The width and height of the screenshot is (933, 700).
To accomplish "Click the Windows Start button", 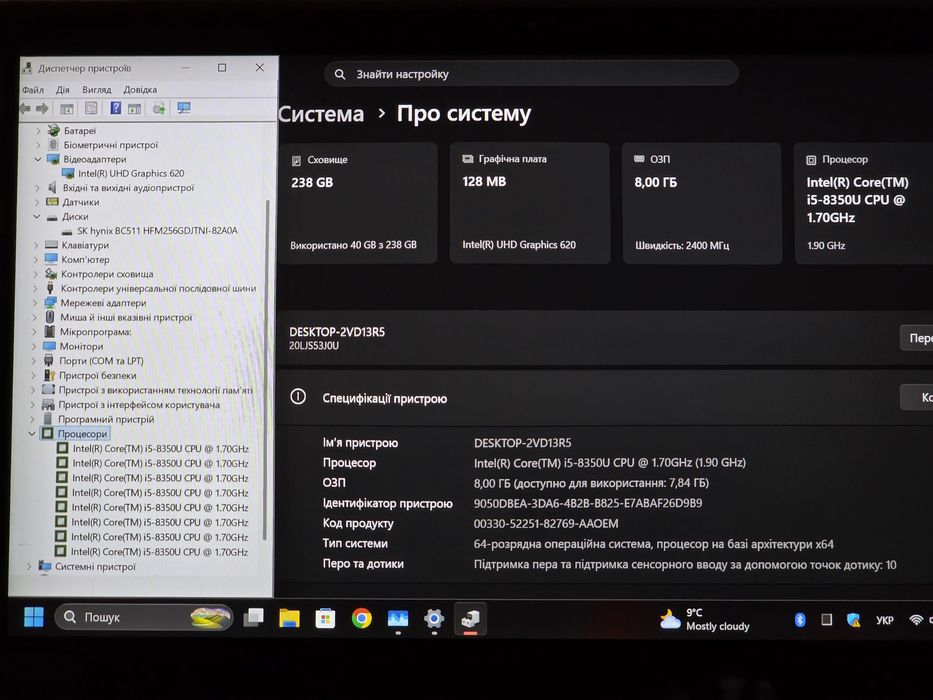I will point(34,617).
